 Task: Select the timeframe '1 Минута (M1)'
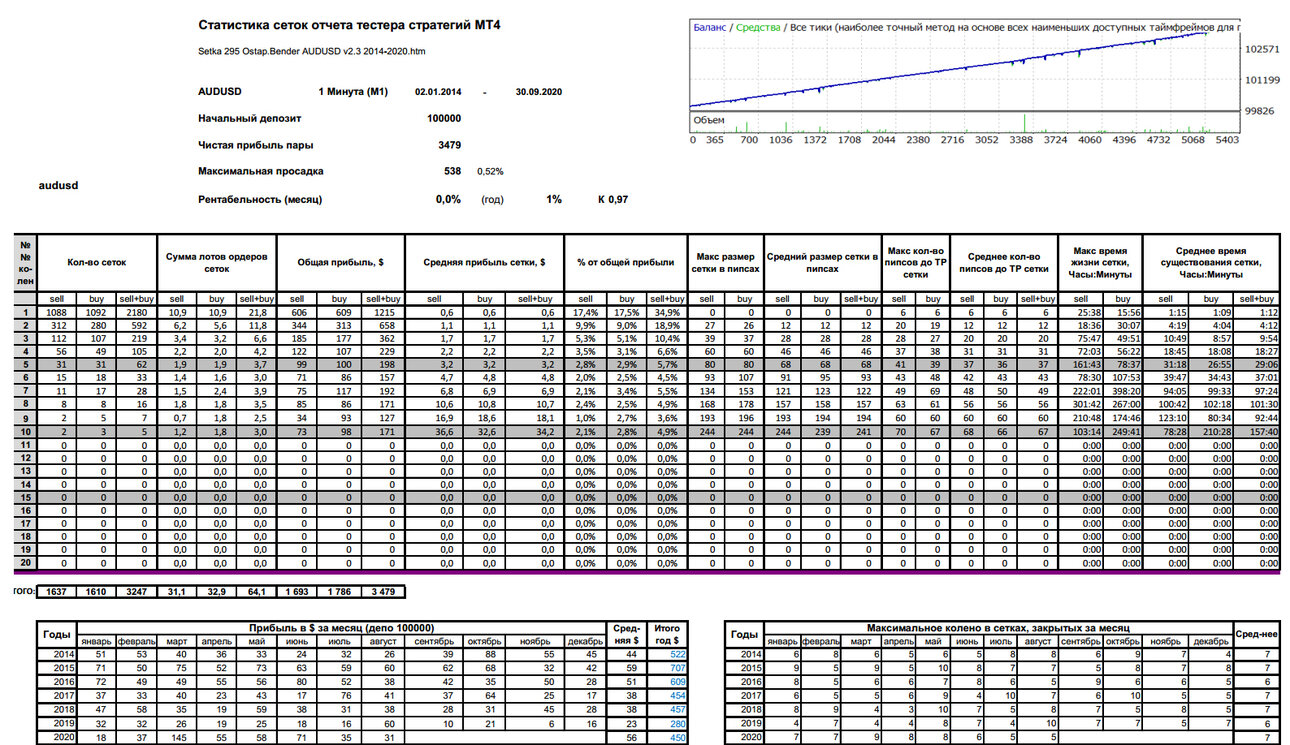(x=353, y=92)
